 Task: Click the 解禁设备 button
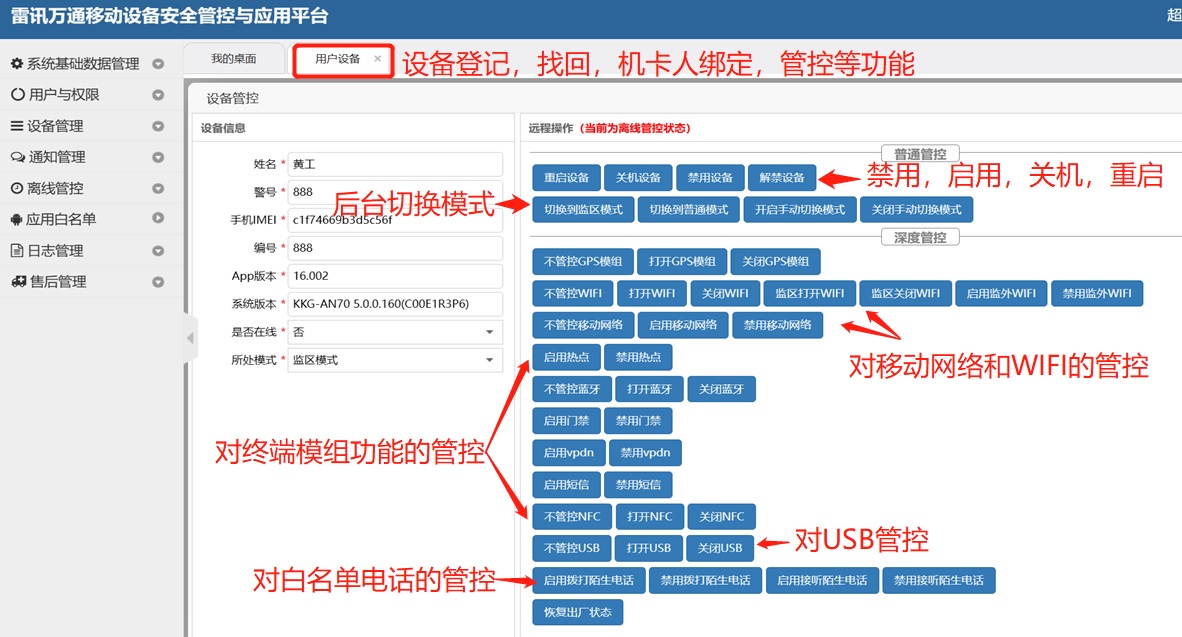coord(782,178)
